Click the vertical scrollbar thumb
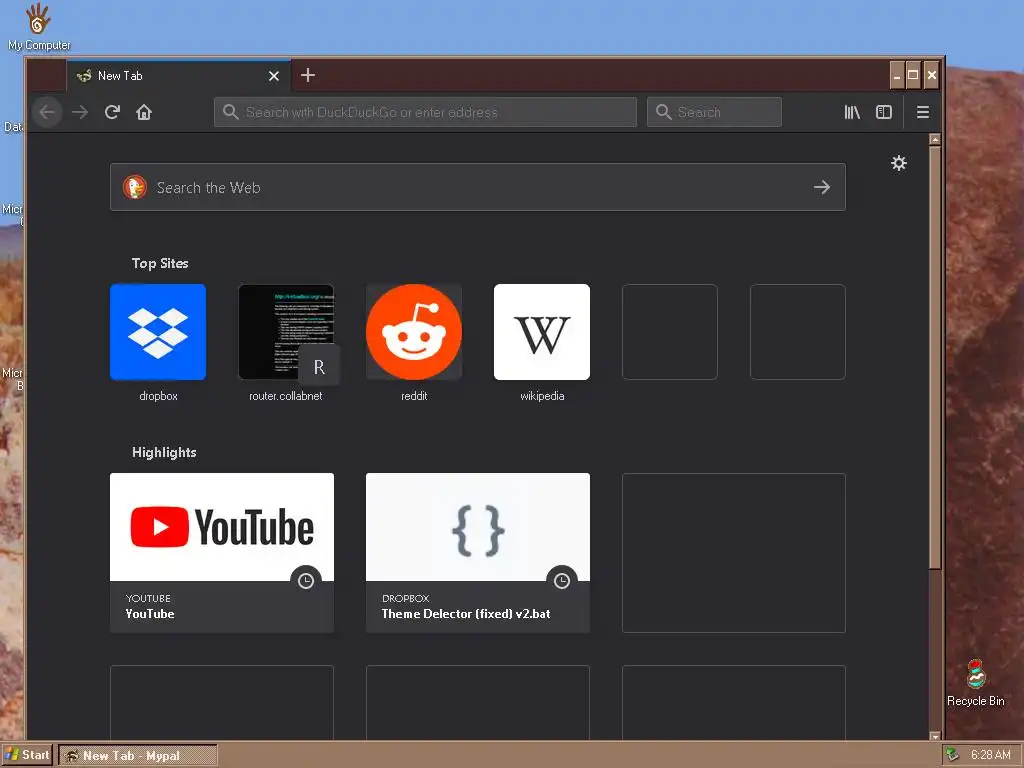Screen dimensions: 1024x768 point(935,357)
